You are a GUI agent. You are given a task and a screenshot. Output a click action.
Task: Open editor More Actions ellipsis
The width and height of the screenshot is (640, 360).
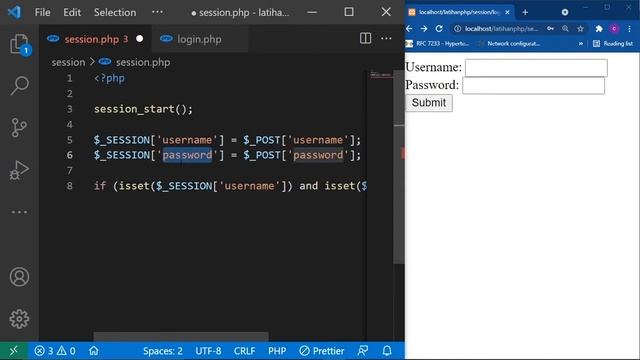tap(386, 38)
